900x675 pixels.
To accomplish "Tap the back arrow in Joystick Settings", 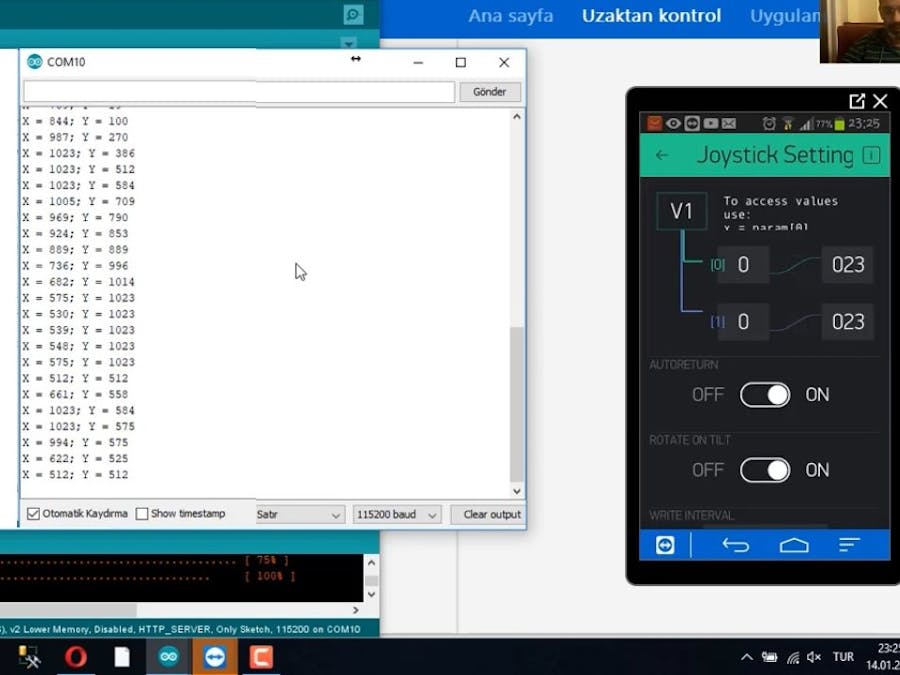I will pyautogui.click(x=662, y=155).
